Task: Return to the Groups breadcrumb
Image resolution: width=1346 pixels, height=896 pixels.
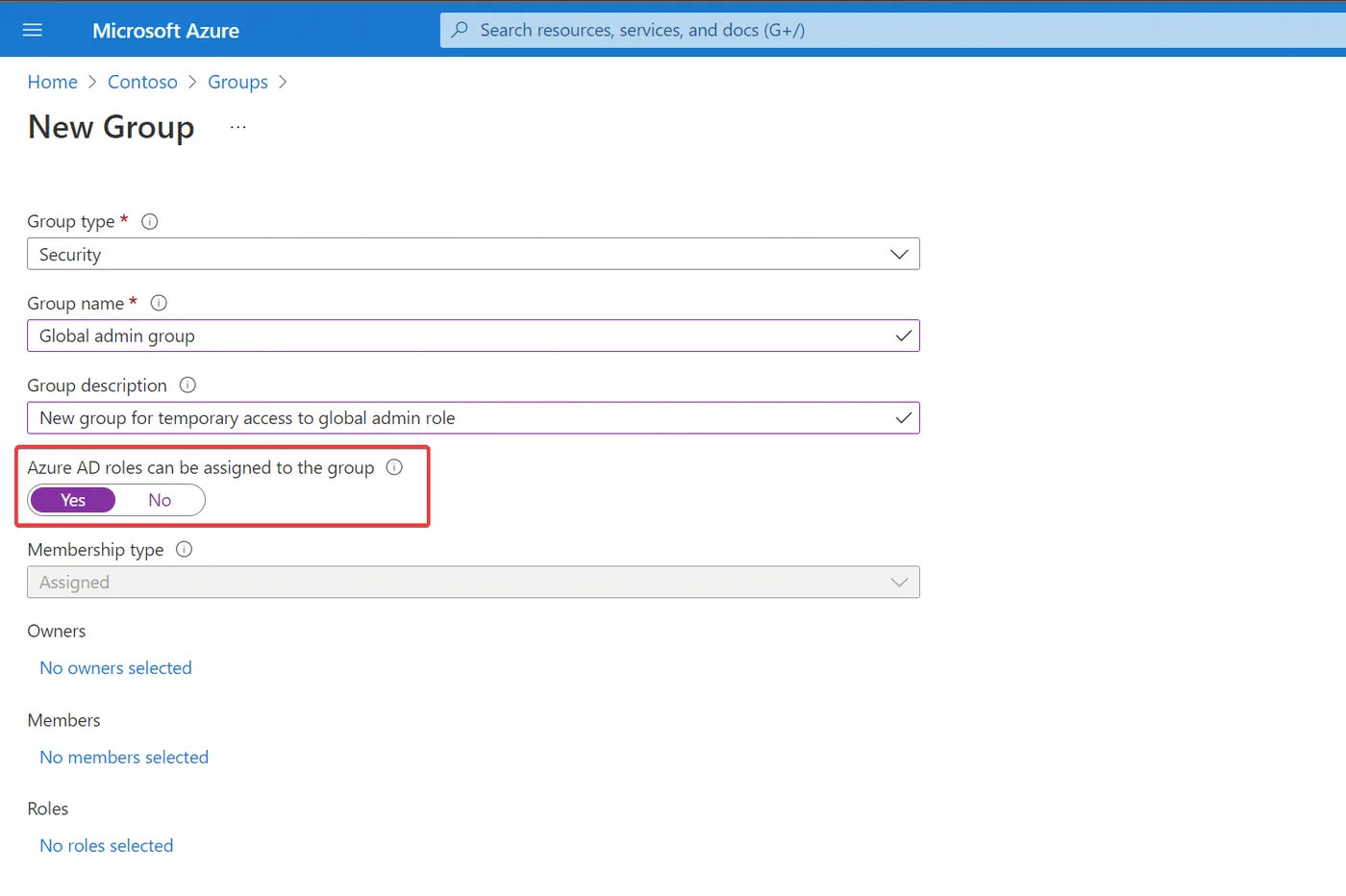Action: (x=237, y=82)
